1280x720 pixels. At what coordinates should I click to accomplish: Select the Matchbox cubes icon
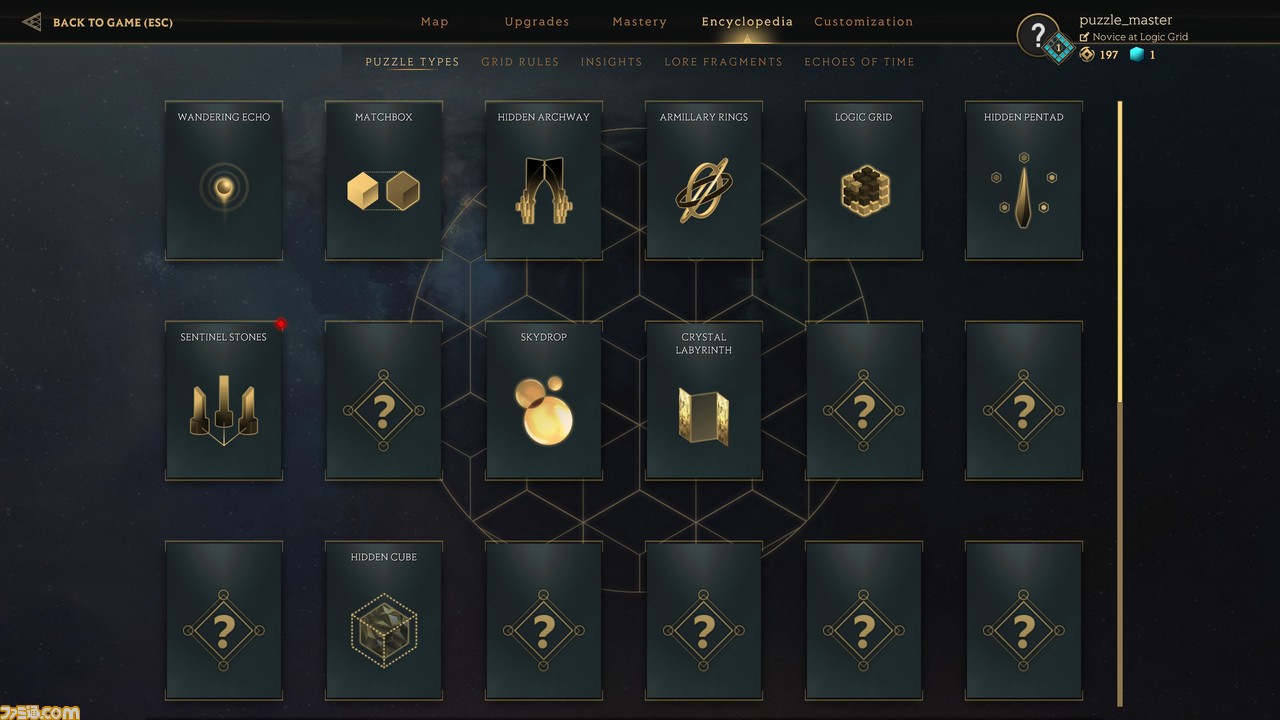pyautogui.click(x=383, y=190)
